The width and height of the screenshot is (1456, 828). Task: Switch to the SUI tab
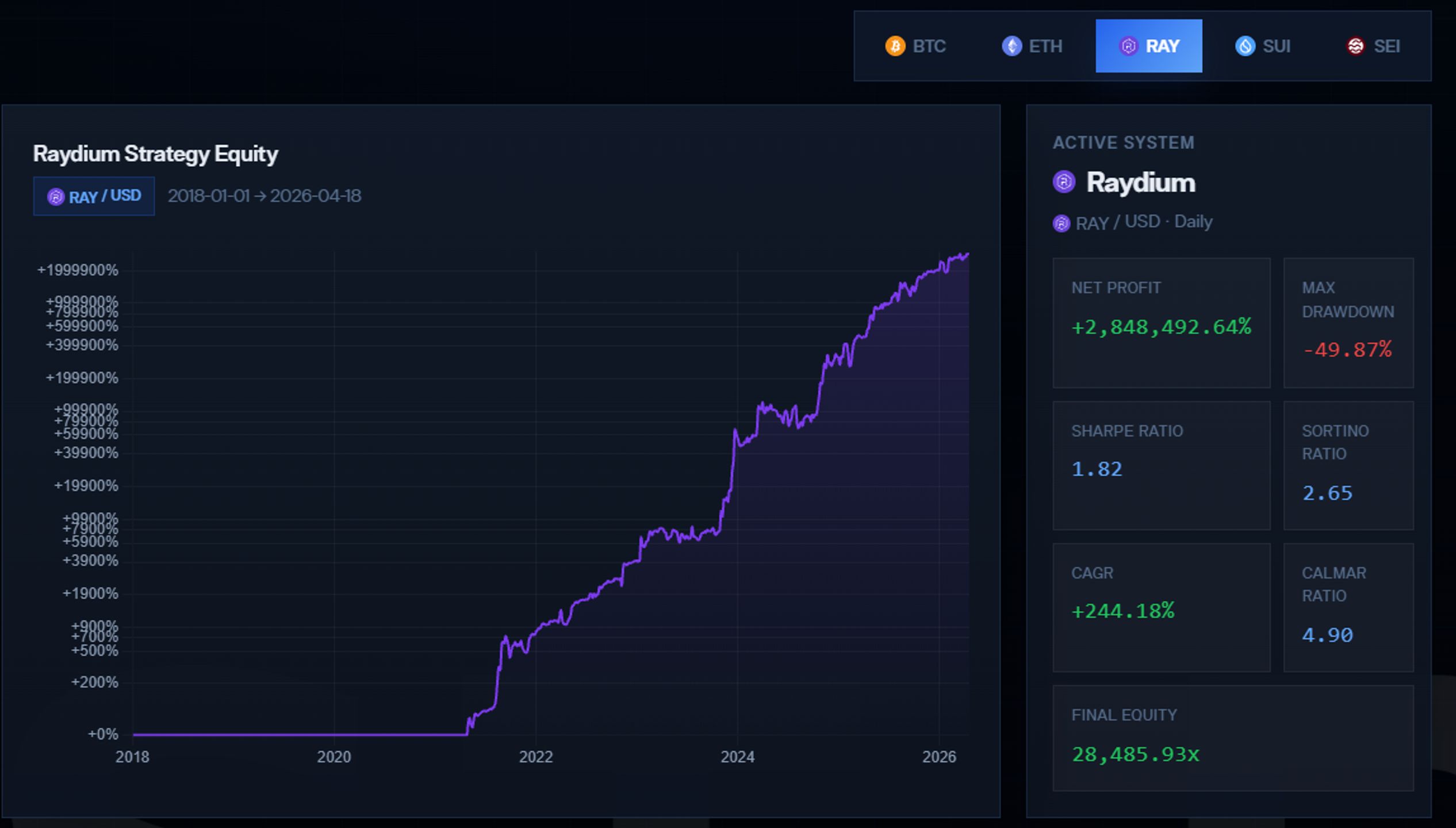coord(1263,46)
